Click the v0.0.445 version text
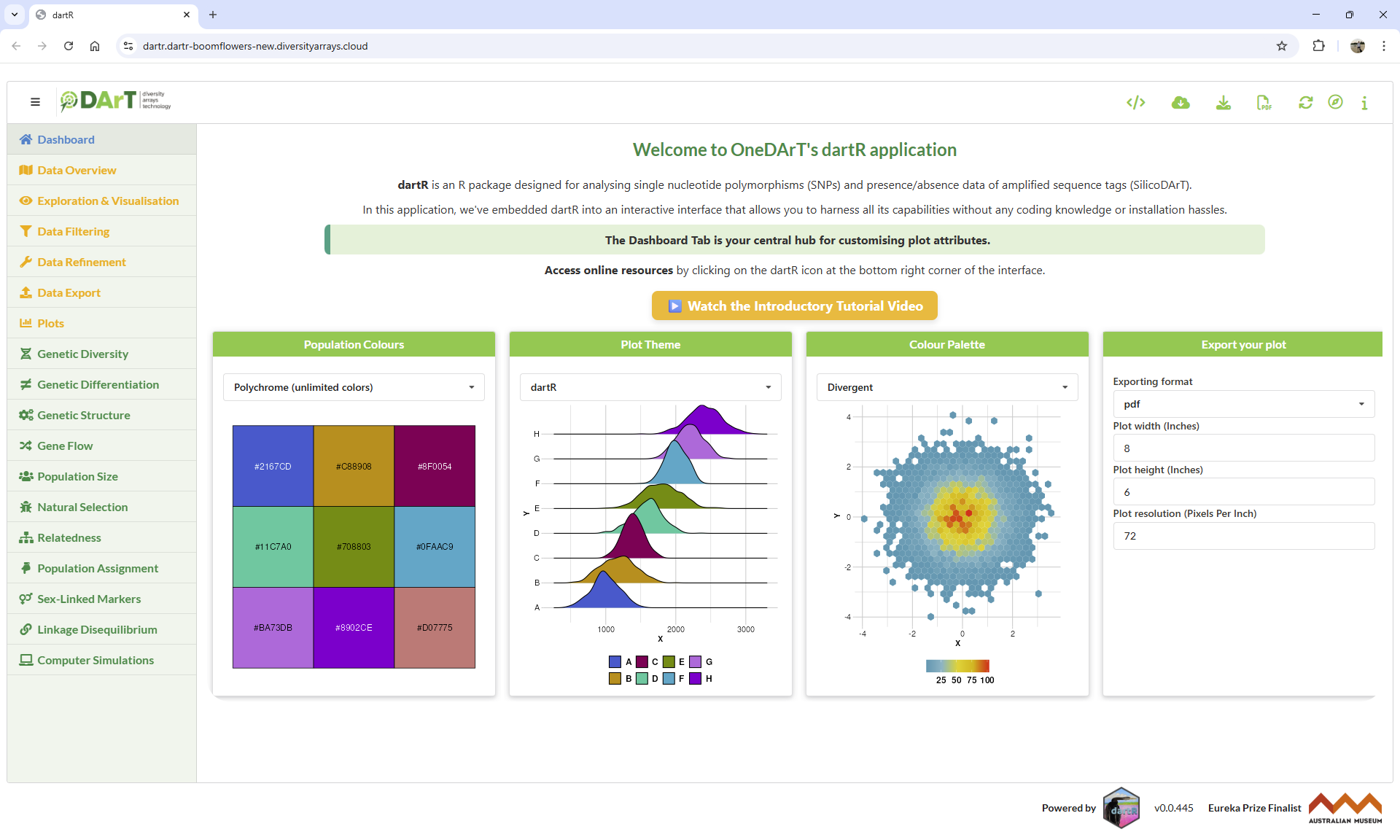The image size is (1400, 840). tap(1173, 808)
